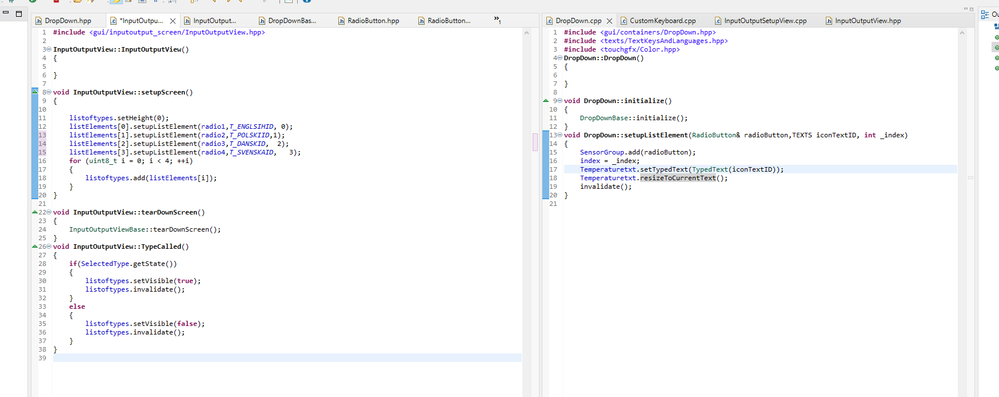
Task: Fold DropDown::setupListElement function on line 13
Action: tap(560, 135)
